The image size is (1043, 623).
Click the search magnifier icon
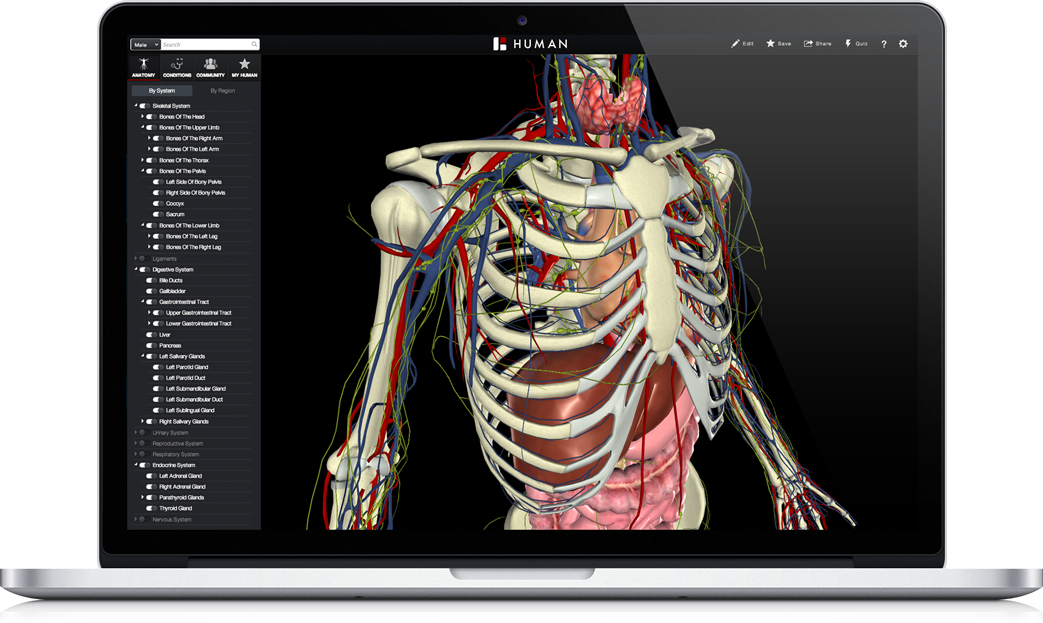[254, 45]
